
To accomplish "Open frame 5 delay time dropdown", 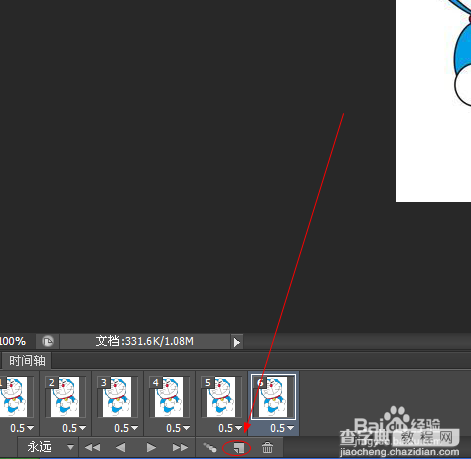I will click(230, 428).
